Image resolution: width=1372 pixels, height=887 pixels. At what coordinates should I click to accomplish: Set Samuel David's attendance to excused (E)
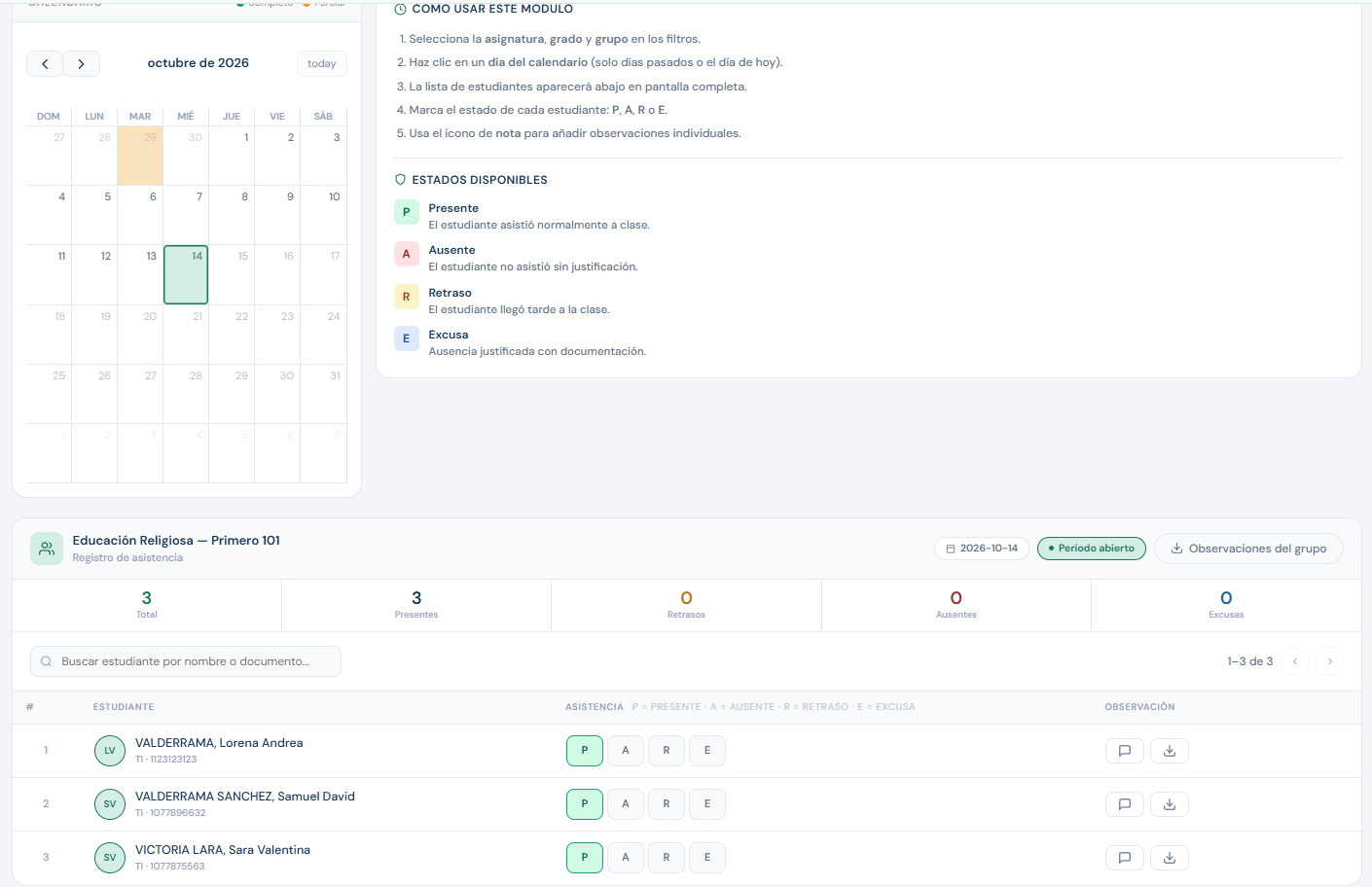point(707,804)
